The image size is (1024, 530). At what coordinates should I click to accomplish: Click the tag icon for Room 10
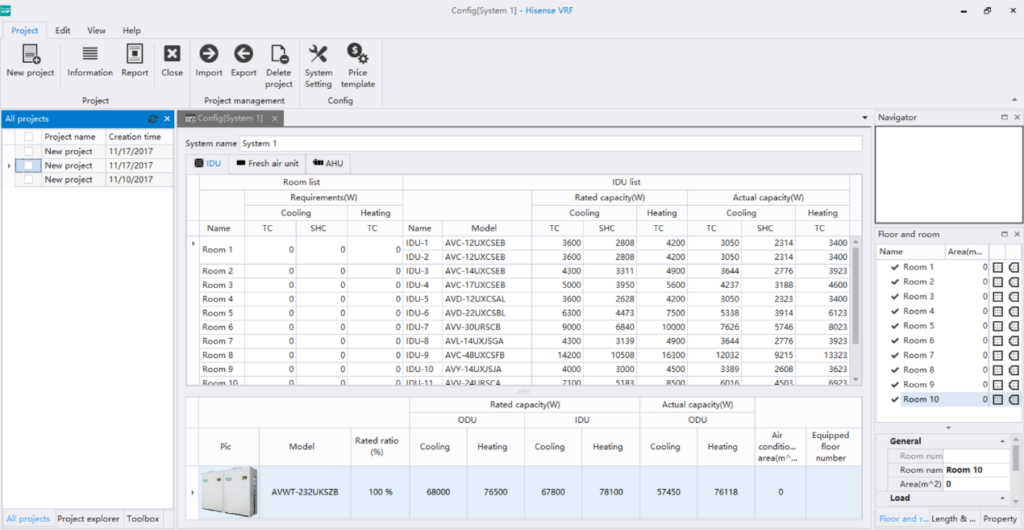(x=1014, y=399)
